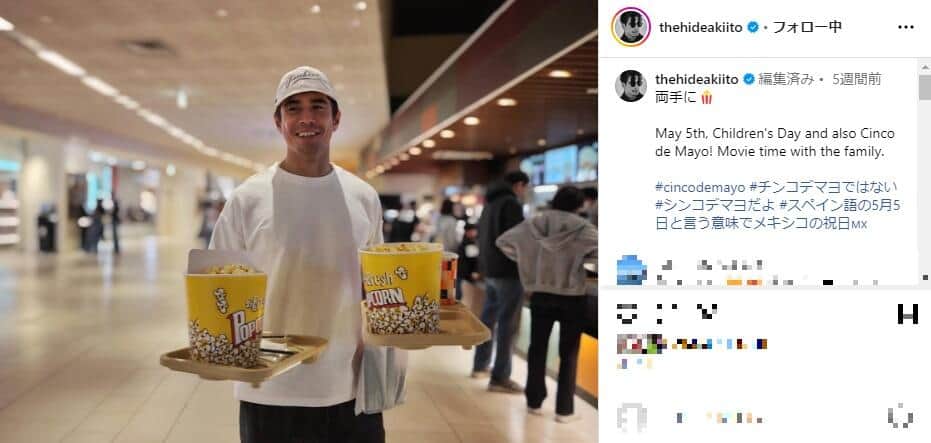Screen dimensions: 931x443
Task: Click the comments scrollbar up arrow
Action: click(x=925, y=65)
